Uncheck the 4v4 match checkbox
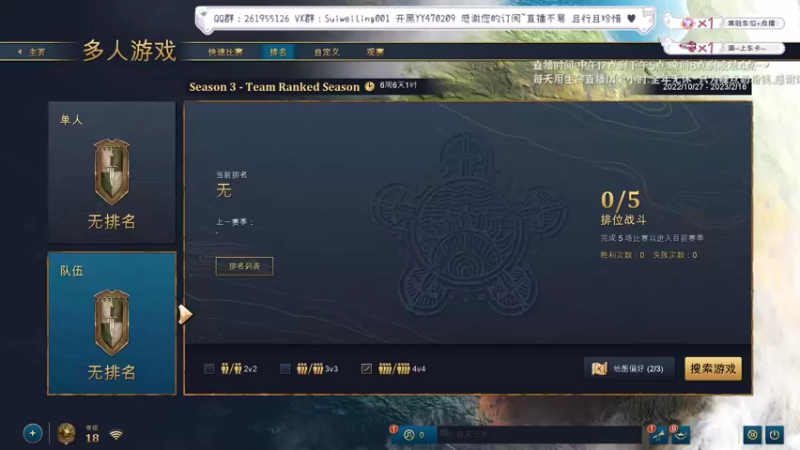Image resolution: width=800 pixels, height=450 pixels. [x=366, y=368]
